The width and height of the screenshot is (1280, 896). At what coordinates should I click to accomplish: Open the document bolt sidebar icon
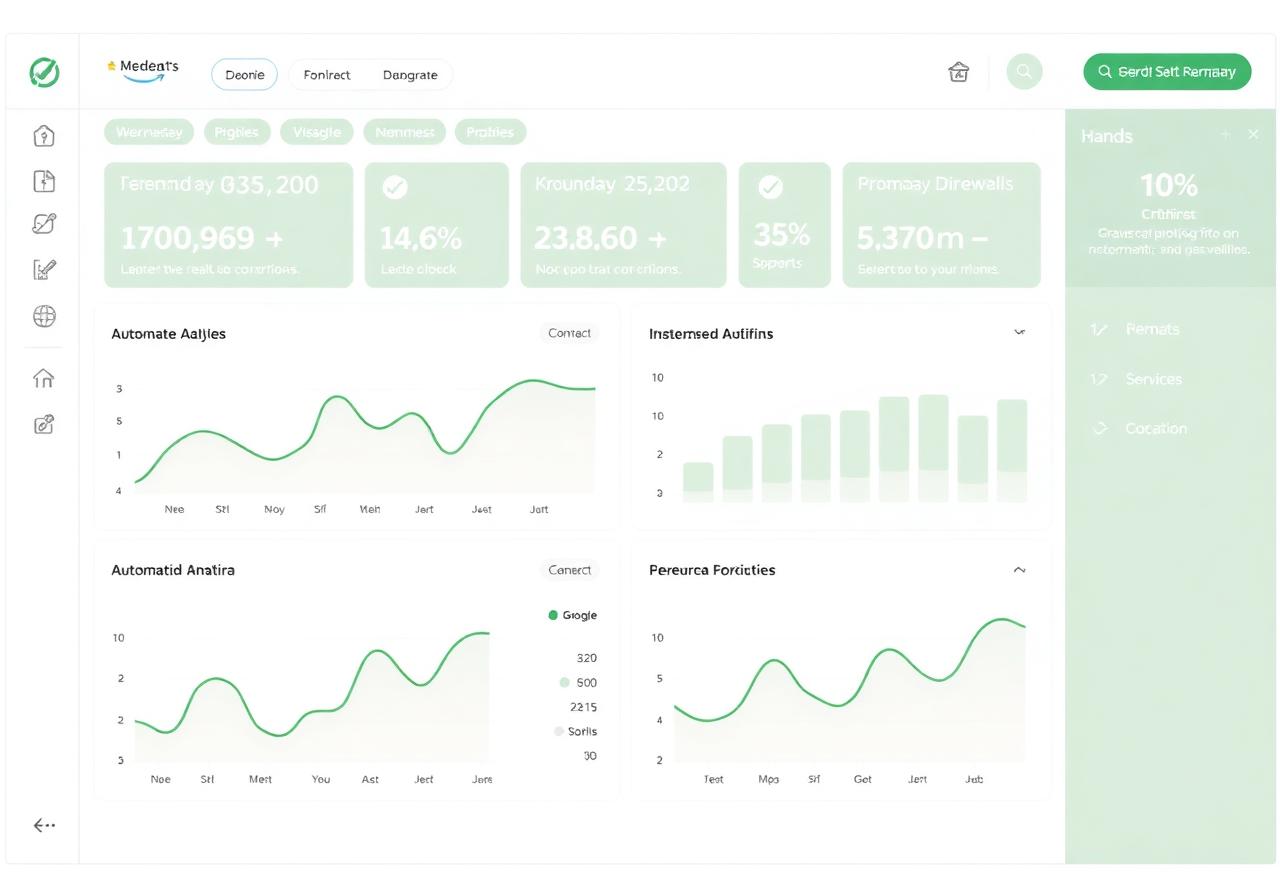click(x=44, y=181)
